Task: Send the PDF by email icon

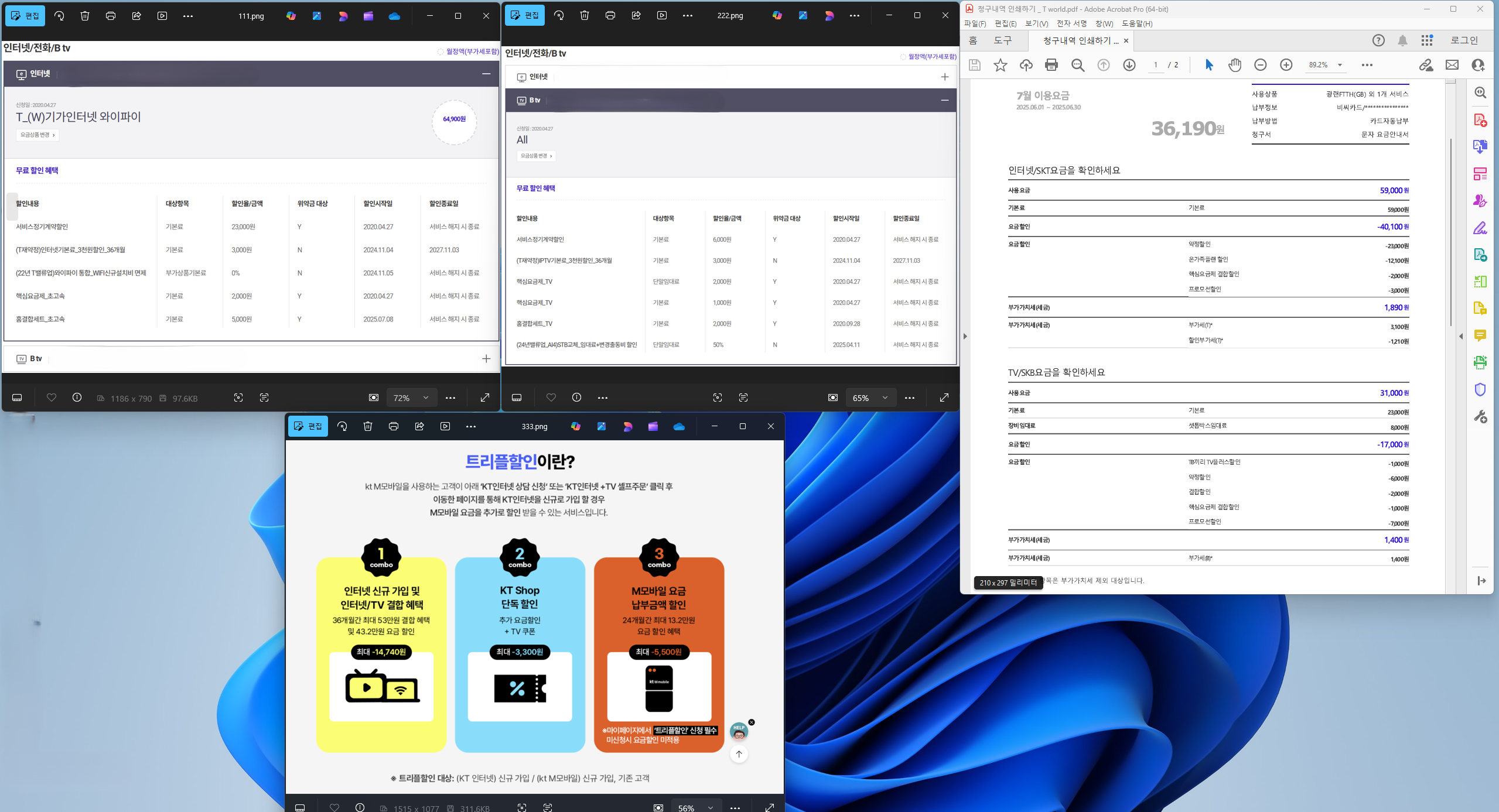Action: [x=1452, y=65]
